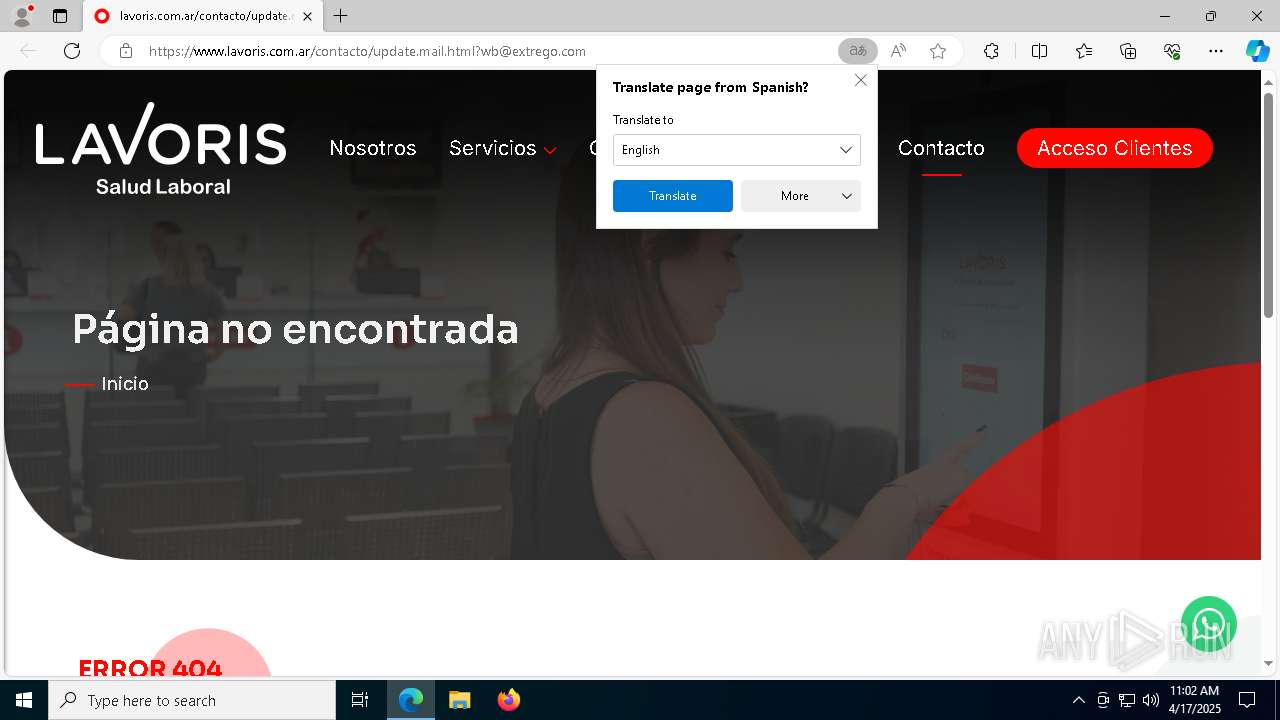Image resolution: width=1280 pixels, height=720 pixels.
Task: Open File Explorer from taskbar
Action: [459, 700]
